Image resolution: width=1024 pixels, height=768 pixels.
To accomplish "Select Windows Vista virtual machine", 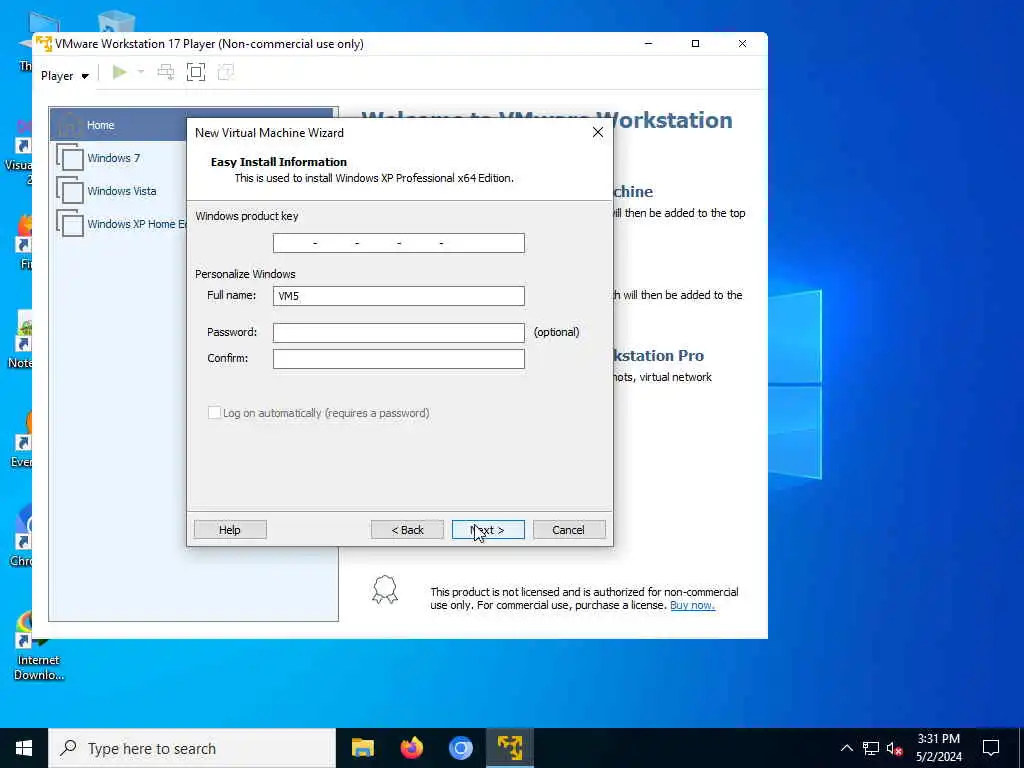I will tap(121, 191).
